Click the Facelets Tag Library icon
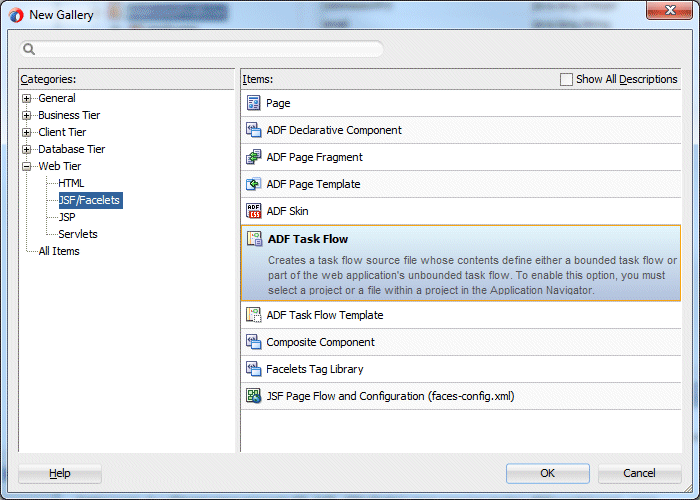The height and width of the screenshot is (500, 700). [254, 369]
